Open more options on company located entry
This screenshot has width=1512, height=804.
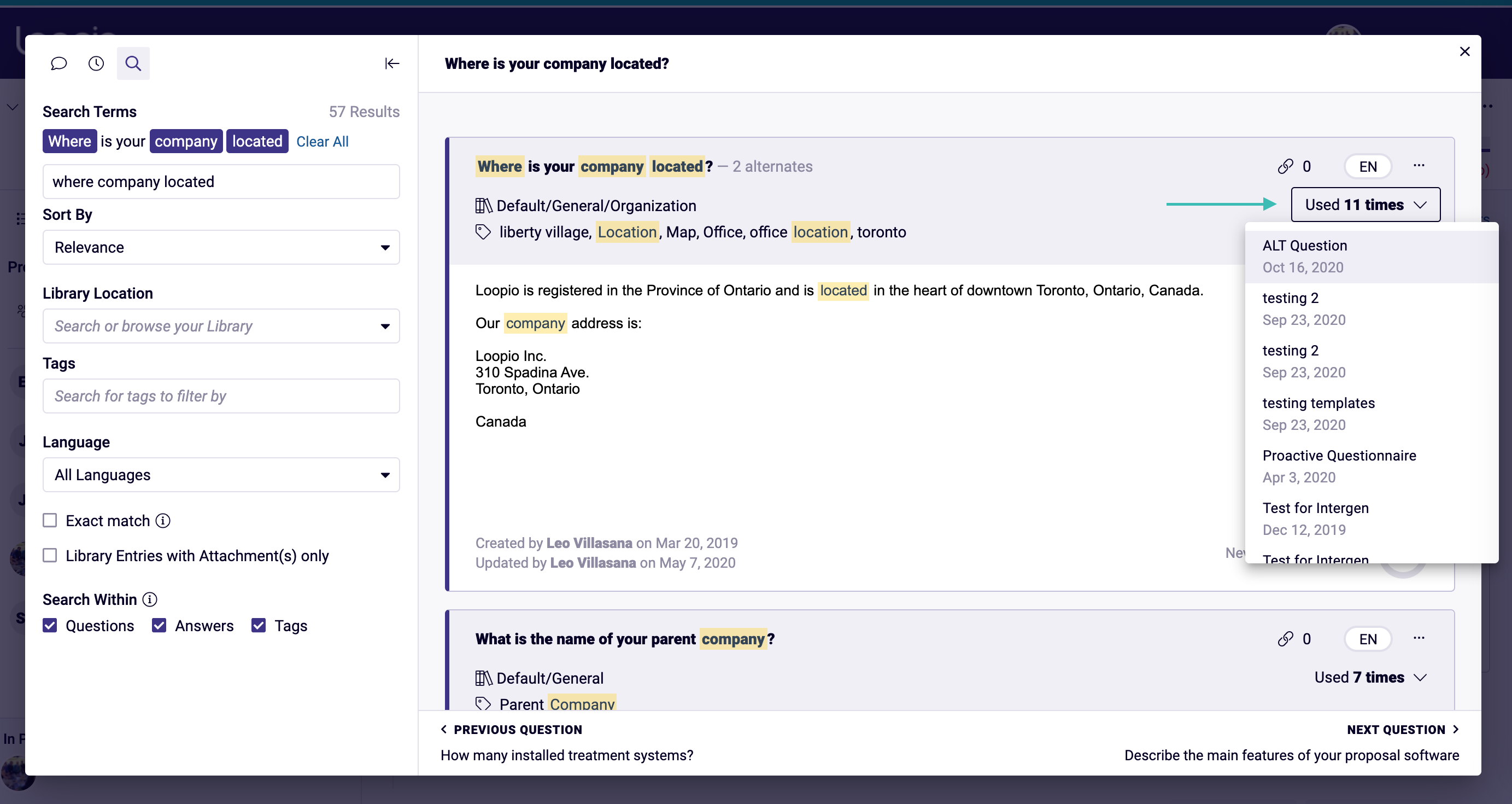[x=1419, y=166]
